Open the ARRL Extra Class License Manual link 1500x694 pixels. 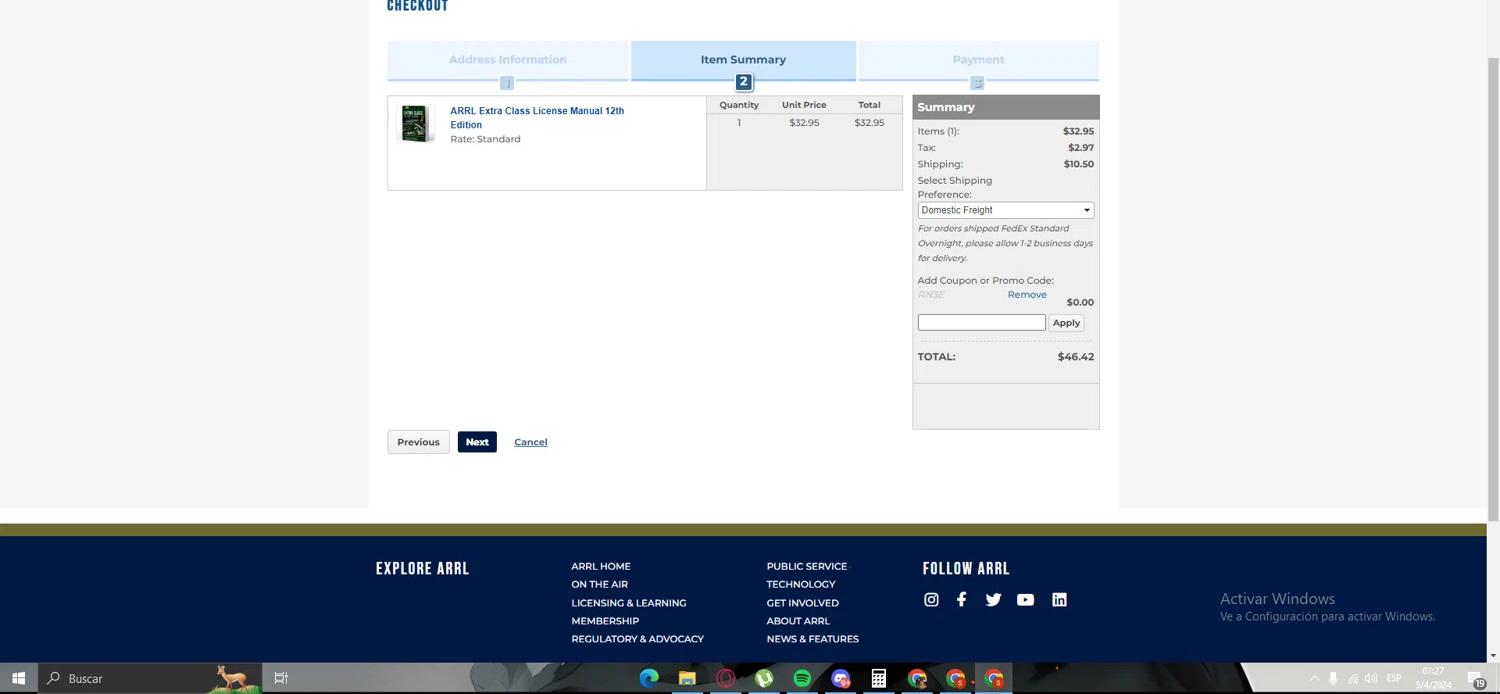[537, 118]
